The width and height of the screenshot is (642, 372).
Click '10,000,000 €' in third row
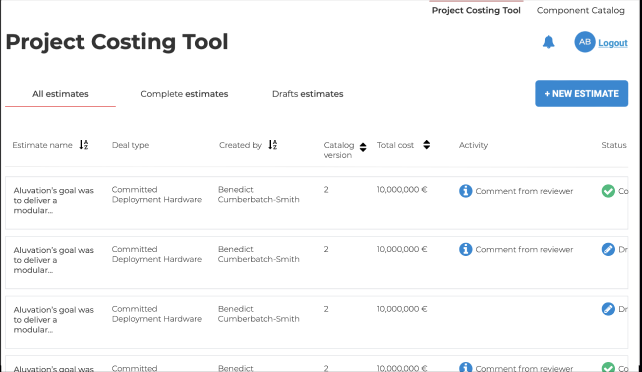[x=402, y=309]
